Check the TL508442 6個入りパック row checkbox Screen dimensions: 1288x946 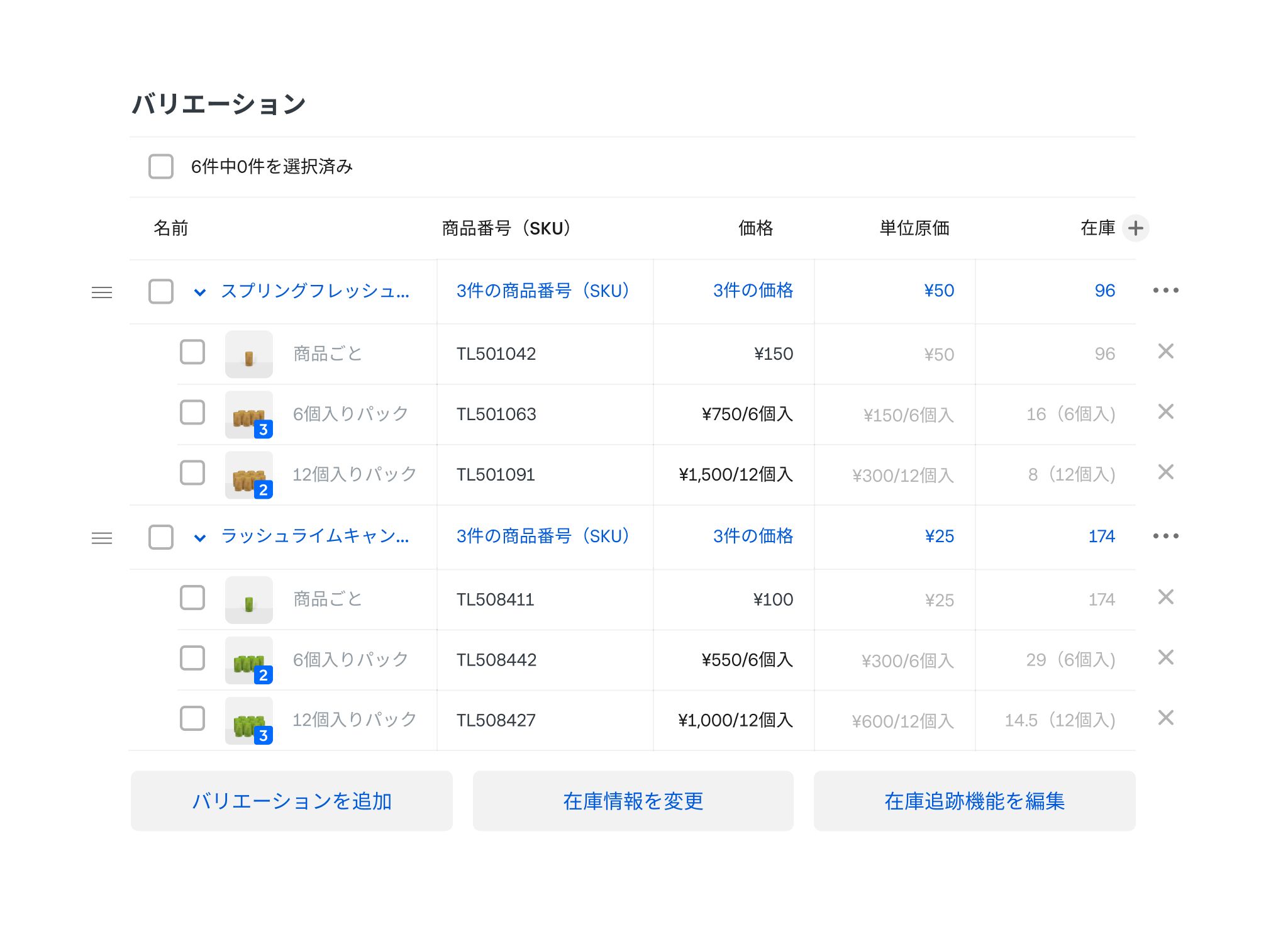[192, 659]
